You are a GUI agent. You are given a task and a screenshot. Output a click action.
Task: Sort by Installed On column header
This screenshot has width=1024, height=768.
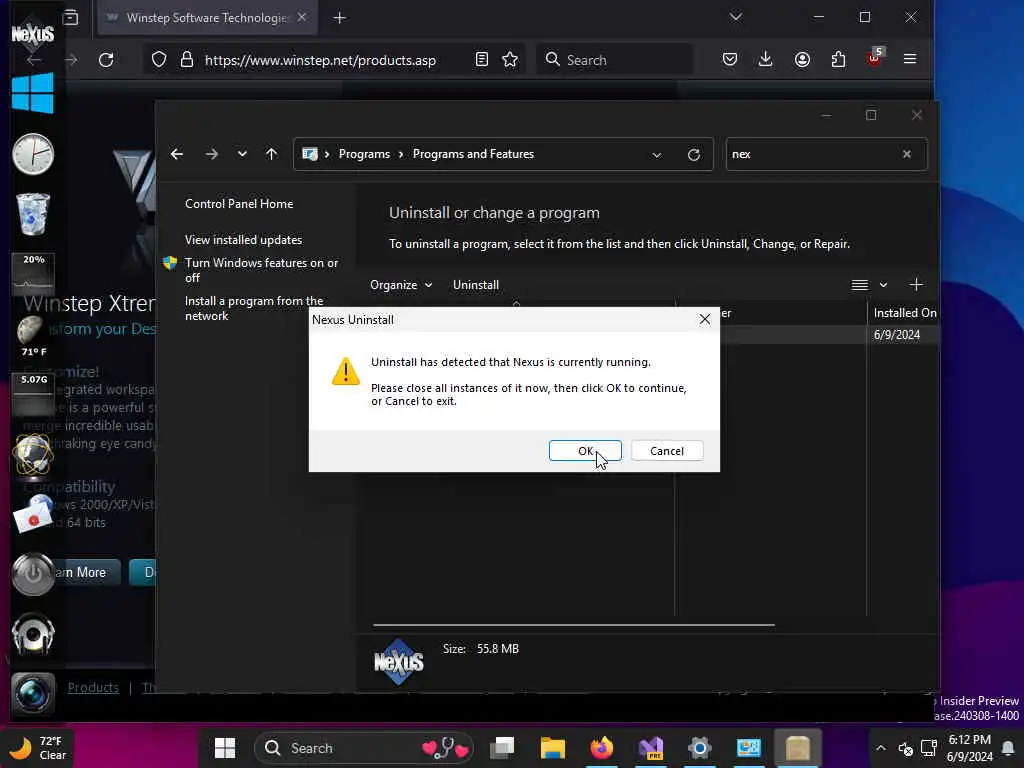[x=904, y=313]
